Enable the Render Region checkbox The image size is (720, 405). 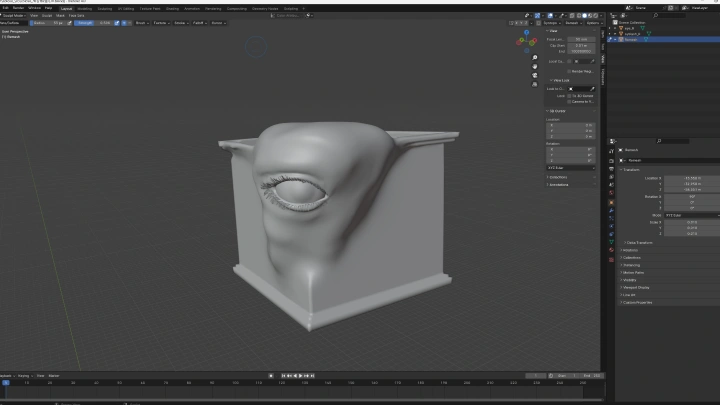569,70
